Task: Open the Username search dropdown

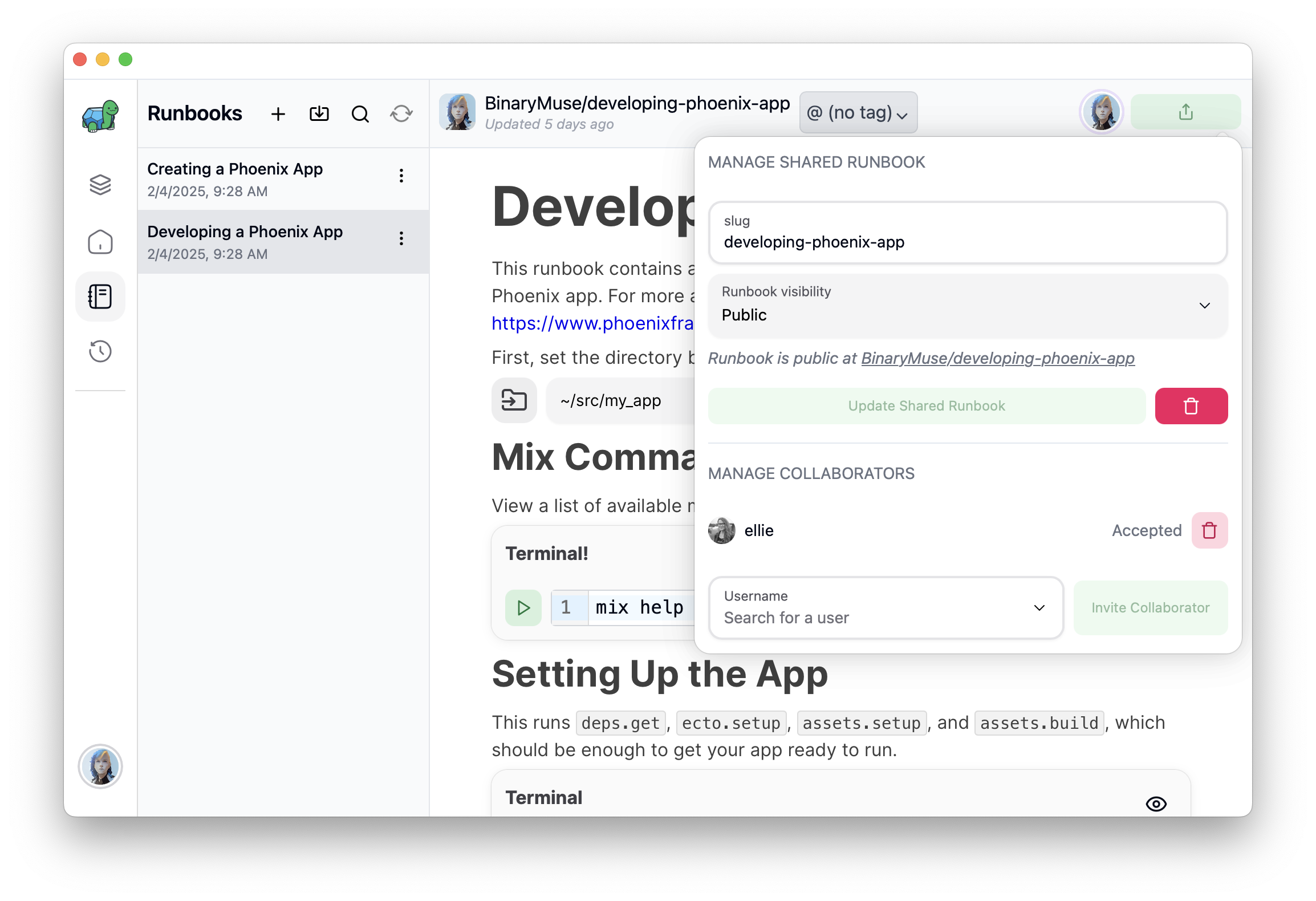Action: click(886, 608)
